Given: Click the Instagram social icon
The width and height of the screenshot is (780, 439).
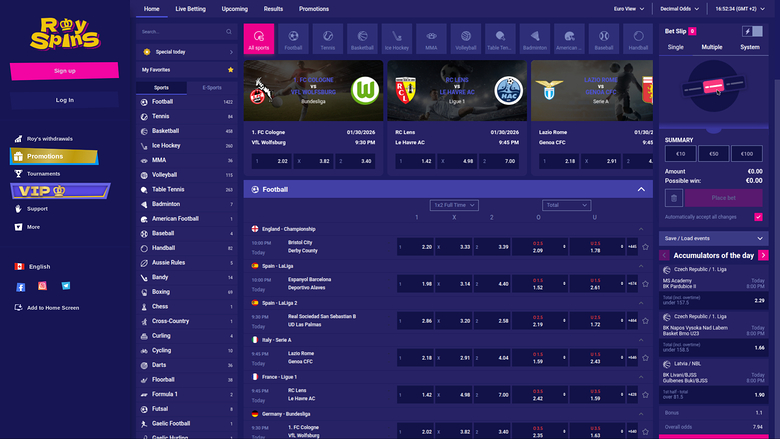Looking at the screenshot, I should (x=43, y=287).
